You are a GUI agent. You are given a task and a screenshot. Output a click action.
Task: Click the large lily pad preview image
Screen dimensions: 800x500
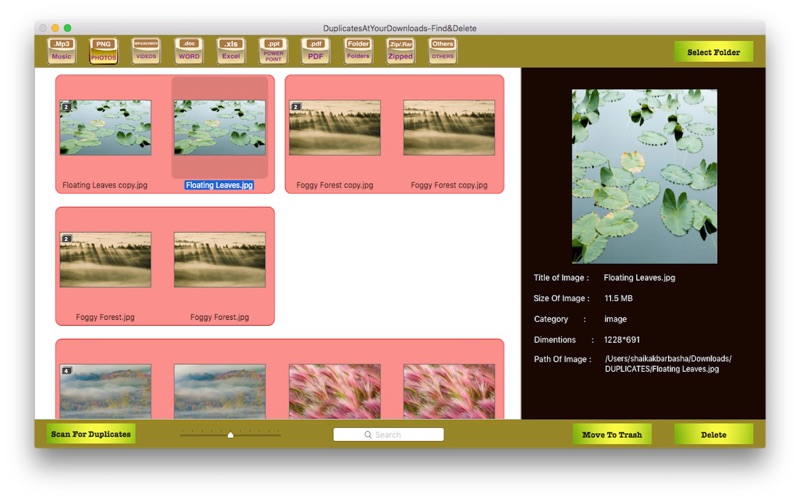pos(644,177)
